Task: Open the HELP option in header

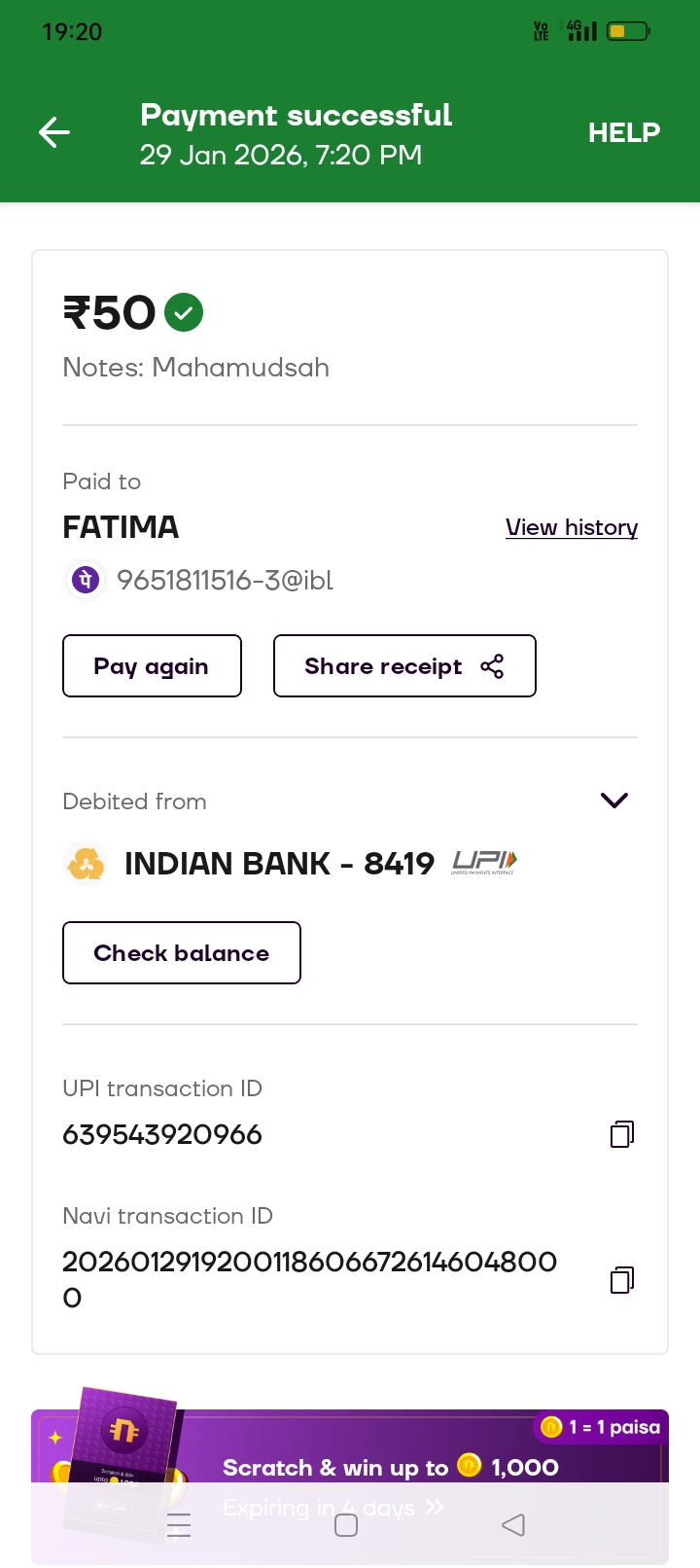Action: pyautogui.click(x=623, y=132)
